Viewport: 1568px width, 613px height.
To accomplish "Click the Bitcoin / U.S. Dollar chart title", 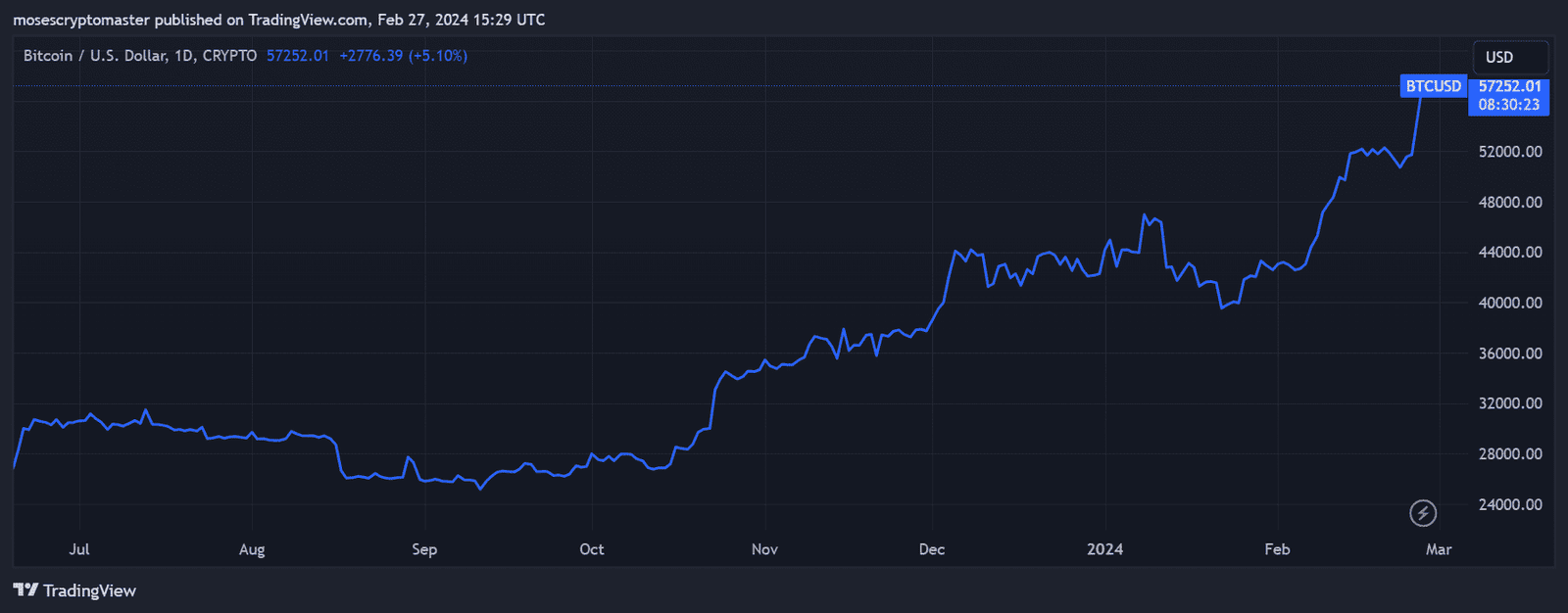I will (x=139, y=56).
